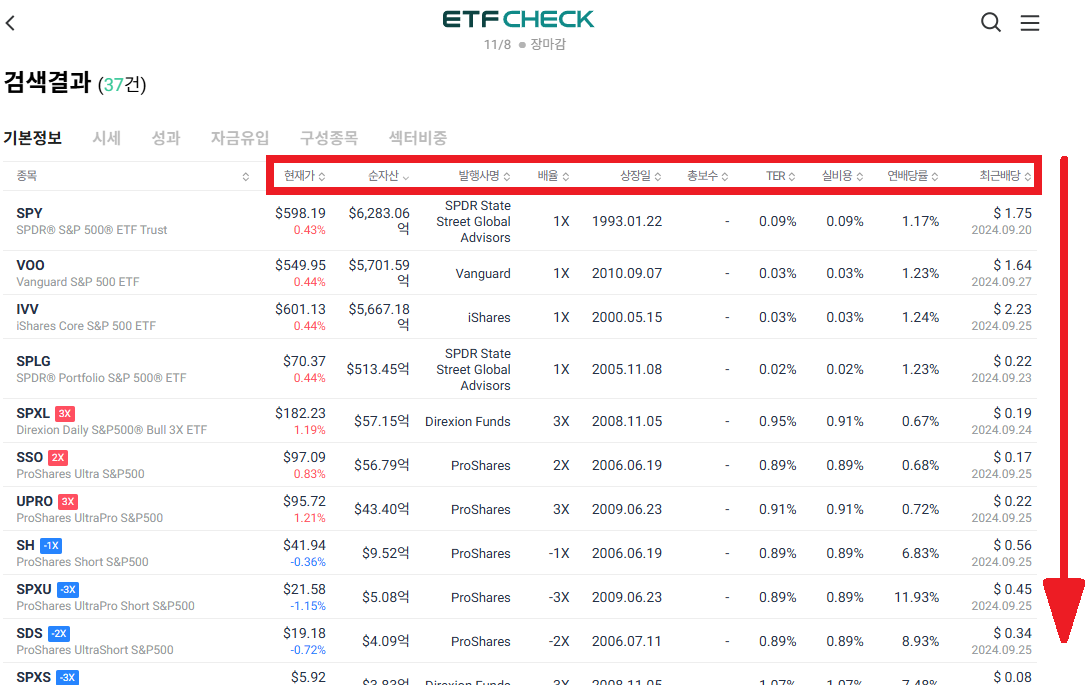The image size is (1089, 685).
Task: Click the ETF CHECK logo
Action: tap(518, 19)
